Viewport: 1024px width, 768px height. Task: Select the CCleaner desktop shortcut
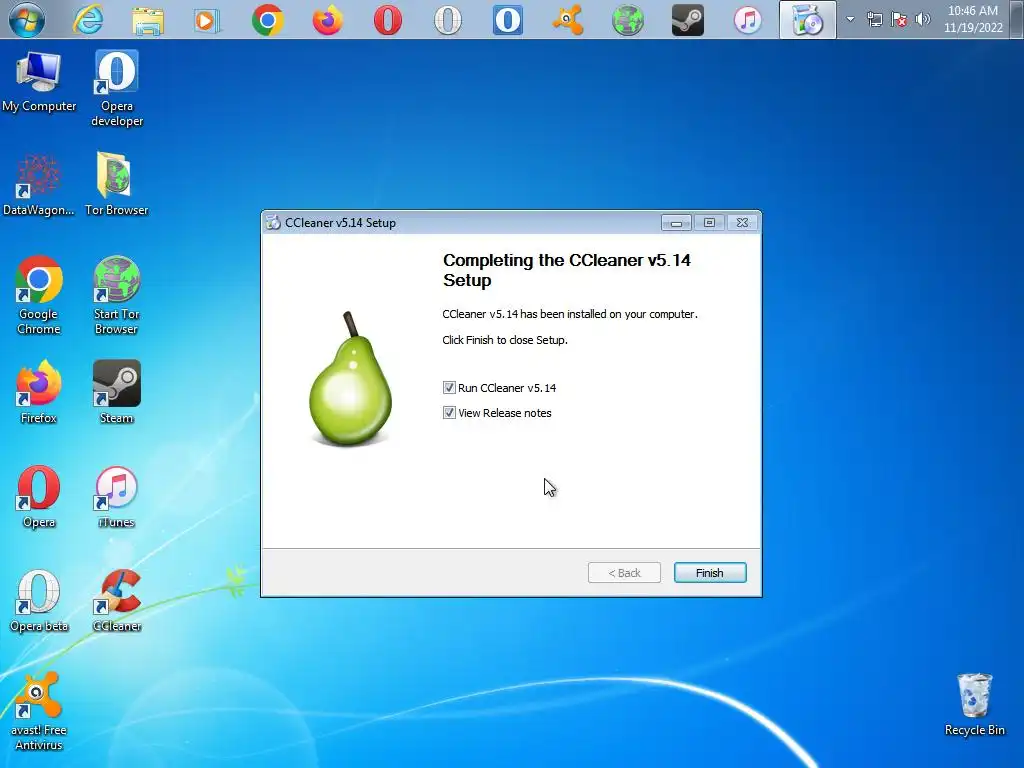[x=117, y=601]
